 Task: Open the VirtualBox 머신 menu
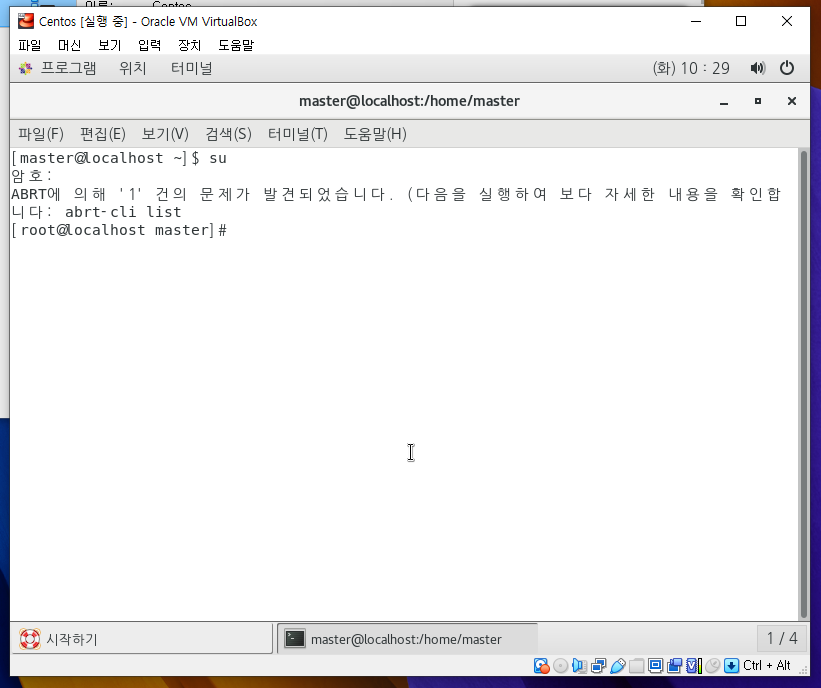point(69,45)
